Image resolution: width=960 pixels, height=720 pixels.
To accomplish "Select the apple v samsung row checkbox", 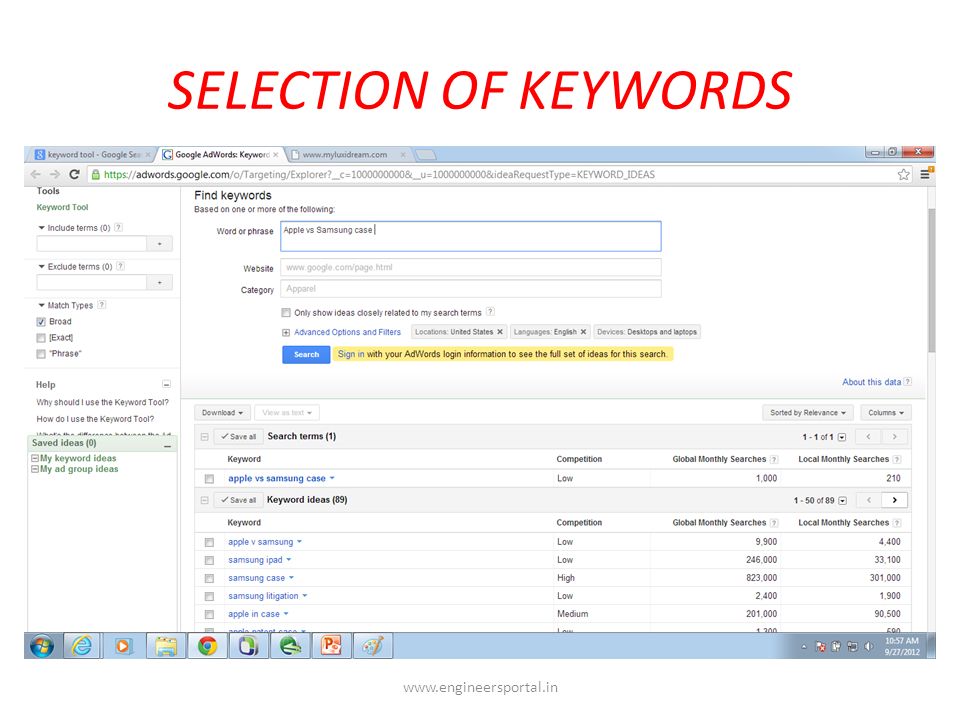I will point(209,542).
